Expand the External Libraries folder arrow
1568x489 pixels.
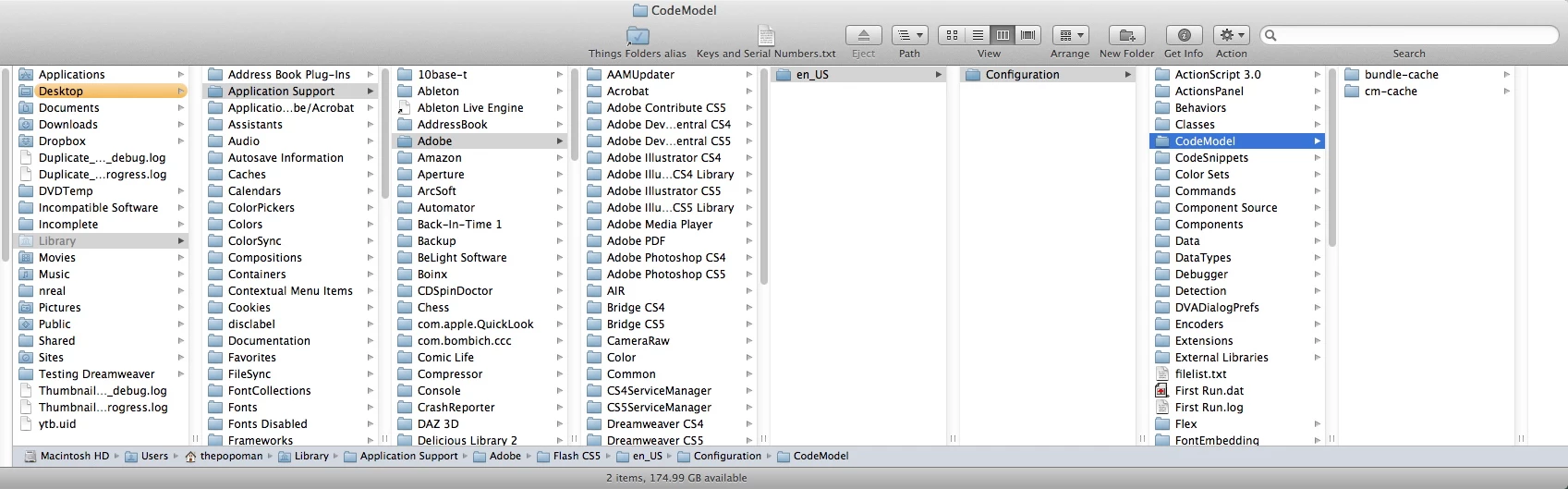[x=1317, y=358]
